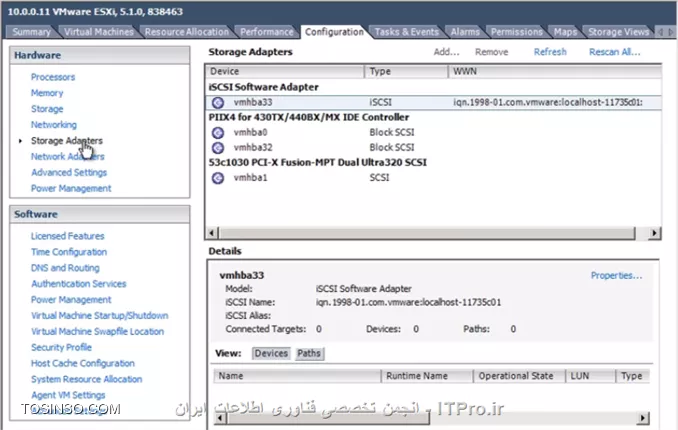
Task: Open Power Management under Software
Action: (x=71, y=300)
